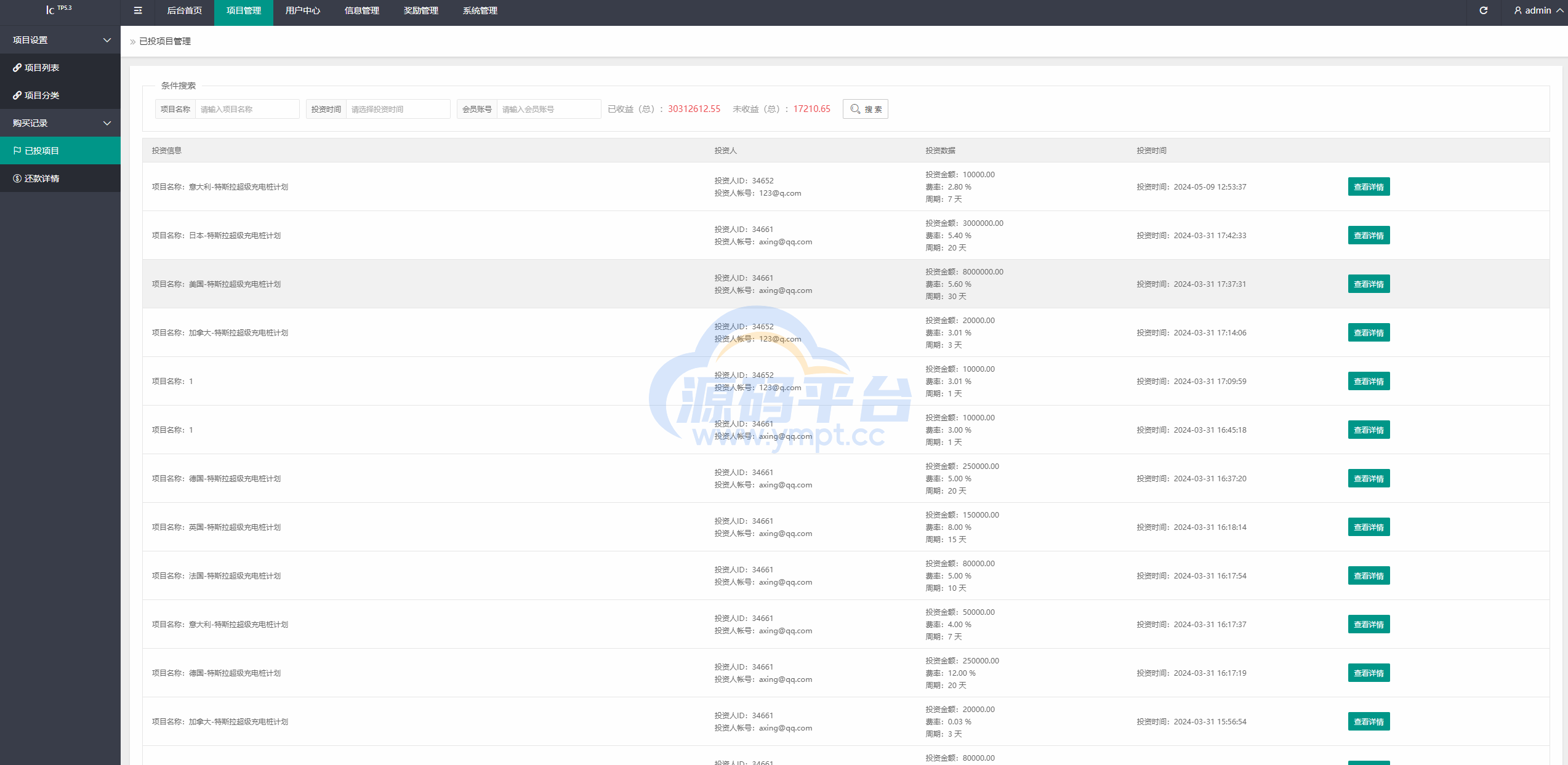Click project name 英国-特斯拉超级充电桩计划
This screenshot has width=1568, height=765.
[235, 527]
